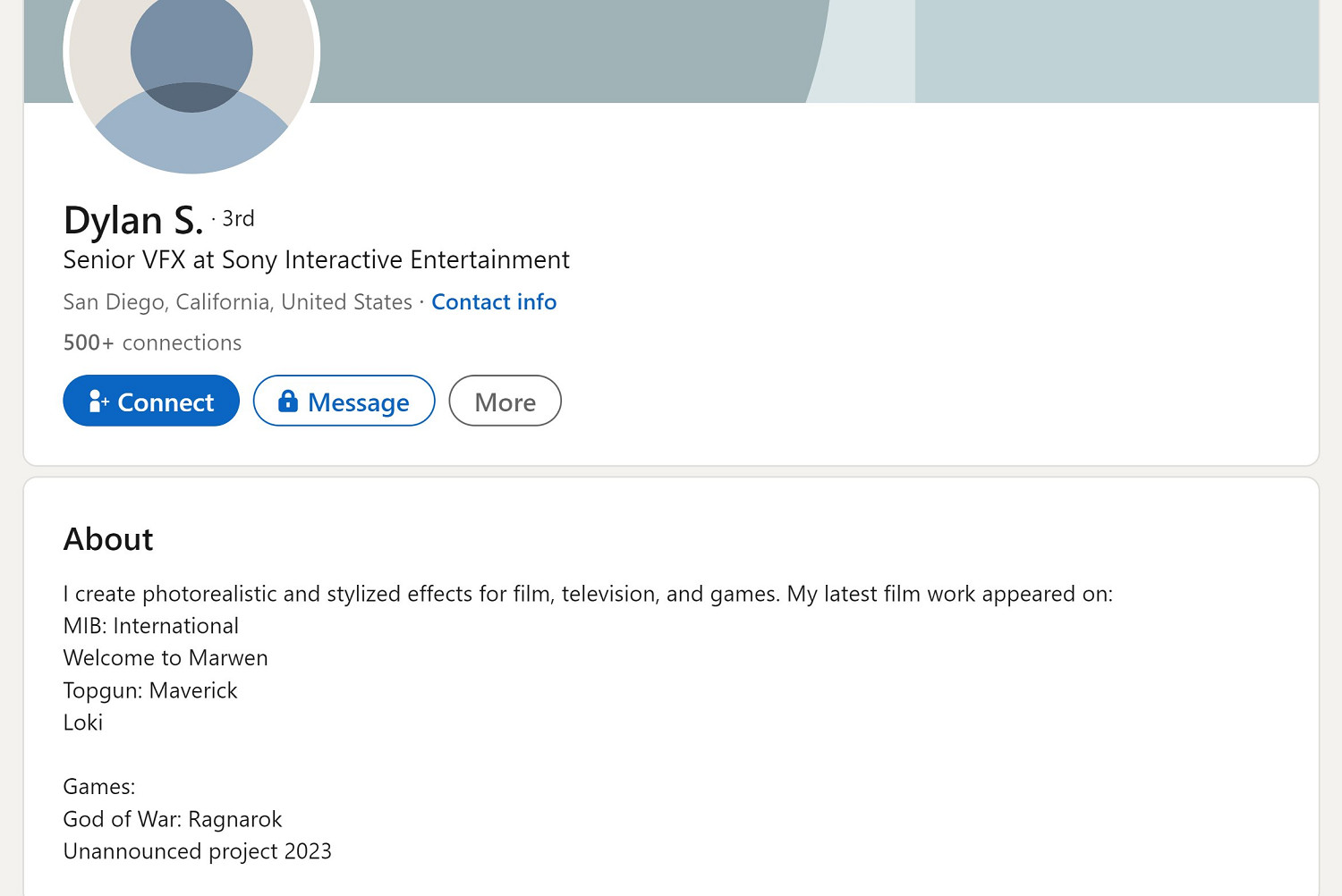Click the person-plus icon on Connect
1342x896 pixels.
[98, 402]
